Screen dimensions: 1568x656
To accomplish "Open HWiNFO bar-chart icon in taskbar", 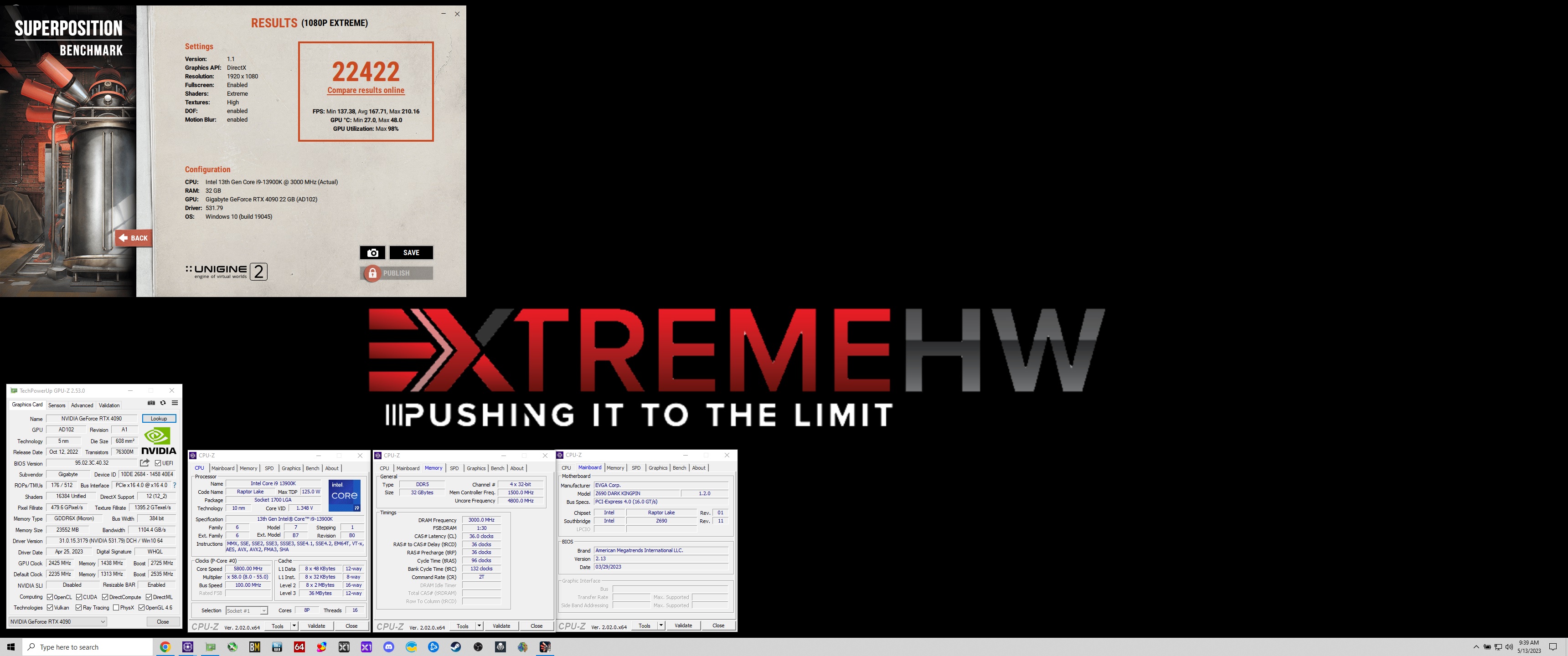I will pyautogui.click(x=277, y=647).
